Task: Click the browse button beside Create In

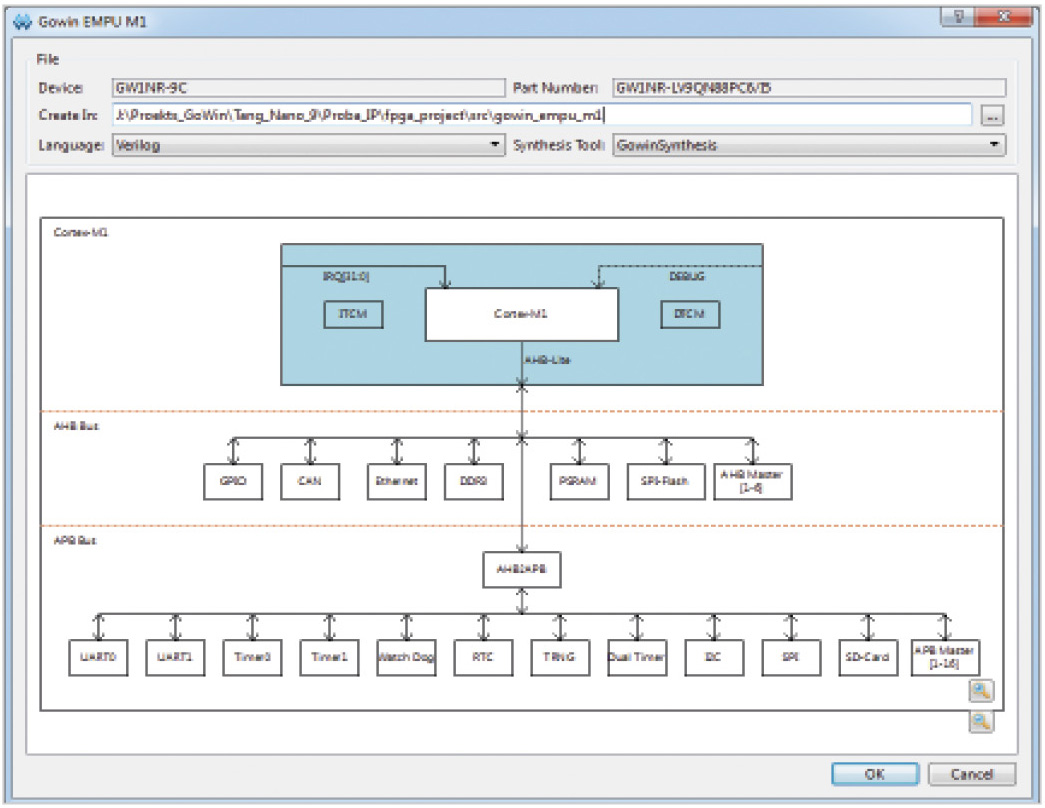Action: [x=991, y=116]
